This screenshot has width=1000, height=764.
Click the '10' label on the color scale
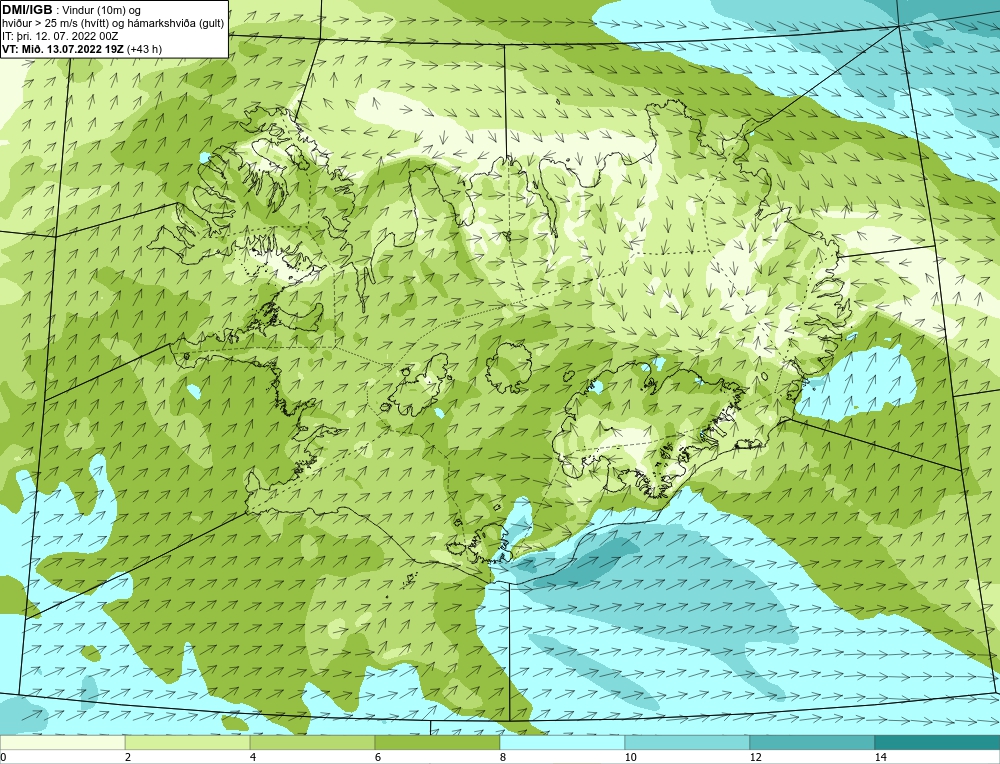pos(630,757)
